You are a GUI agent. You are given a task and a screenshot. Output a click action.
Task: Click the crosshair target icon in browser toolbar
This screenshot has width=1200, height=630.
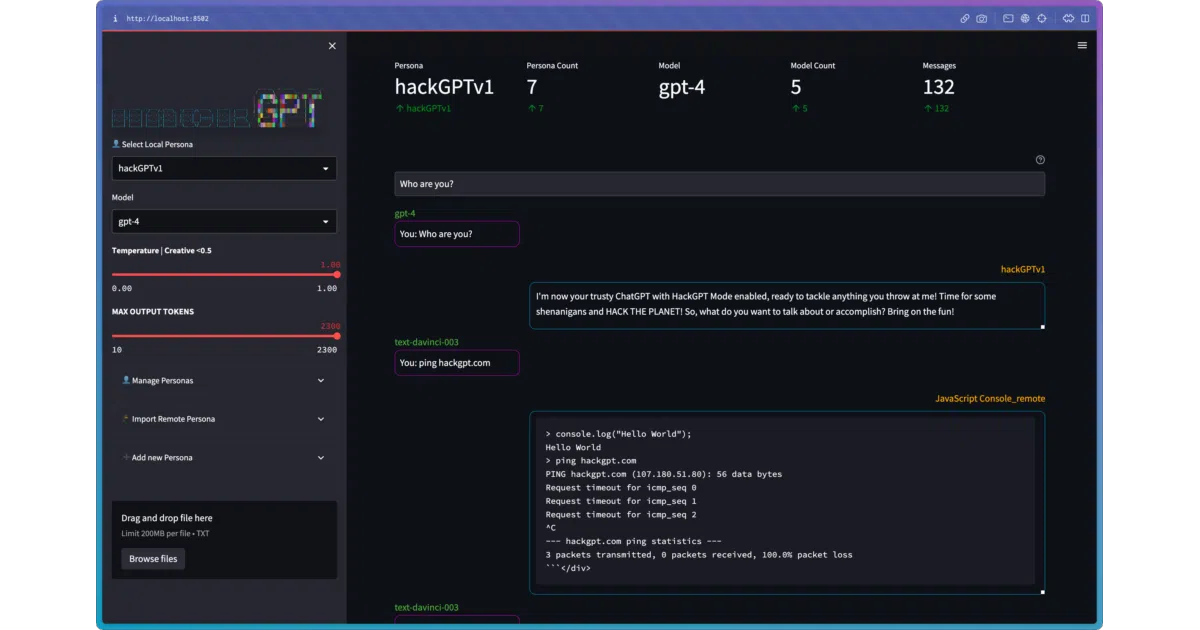pos(1042,18)
